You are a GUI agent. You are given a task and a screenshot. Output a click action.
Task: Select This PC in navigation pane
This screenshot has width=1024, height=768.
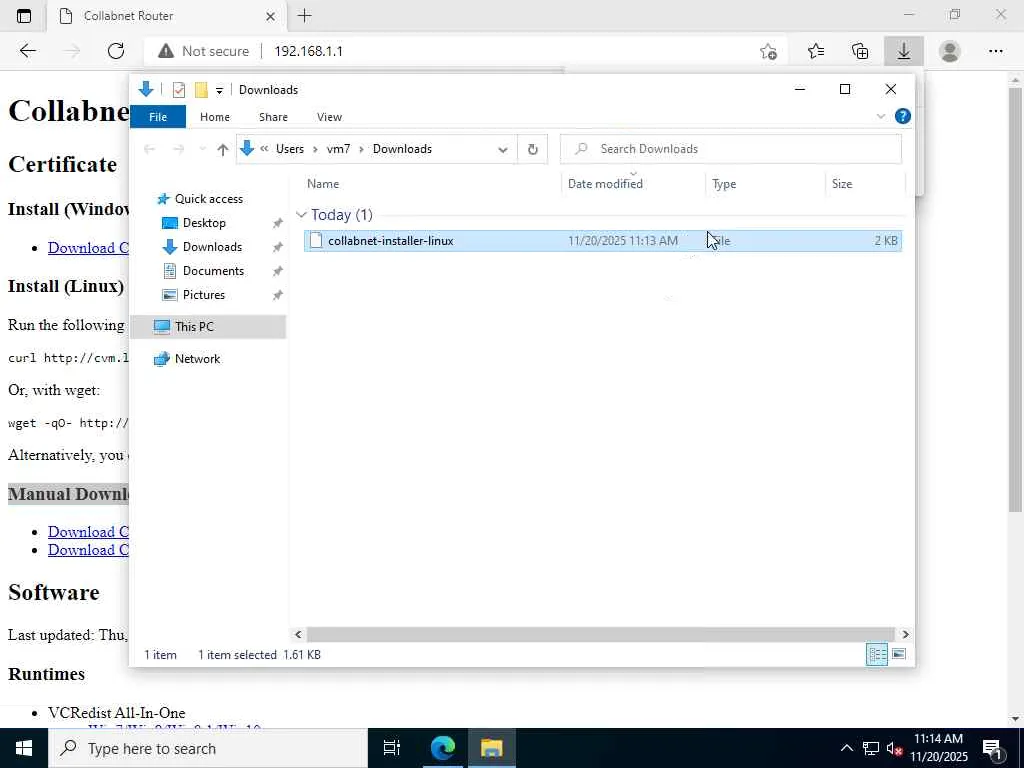pos(208,327)
